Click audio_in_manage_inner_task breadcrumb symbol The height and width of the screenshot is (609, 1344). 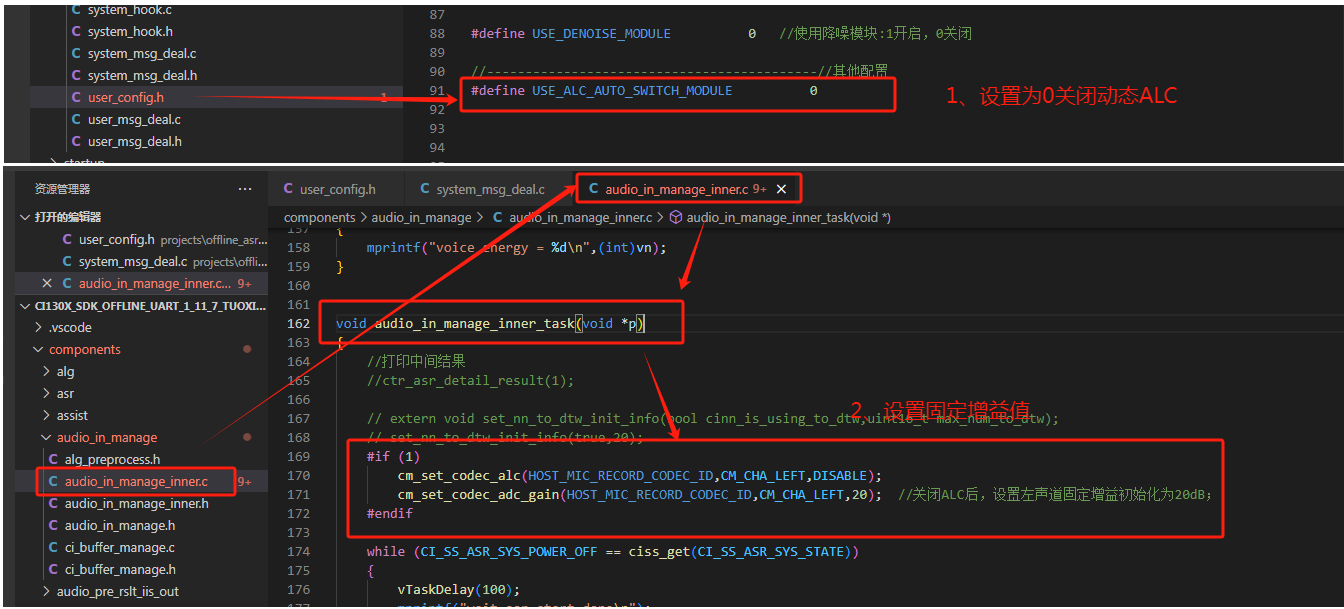[787, 217]
